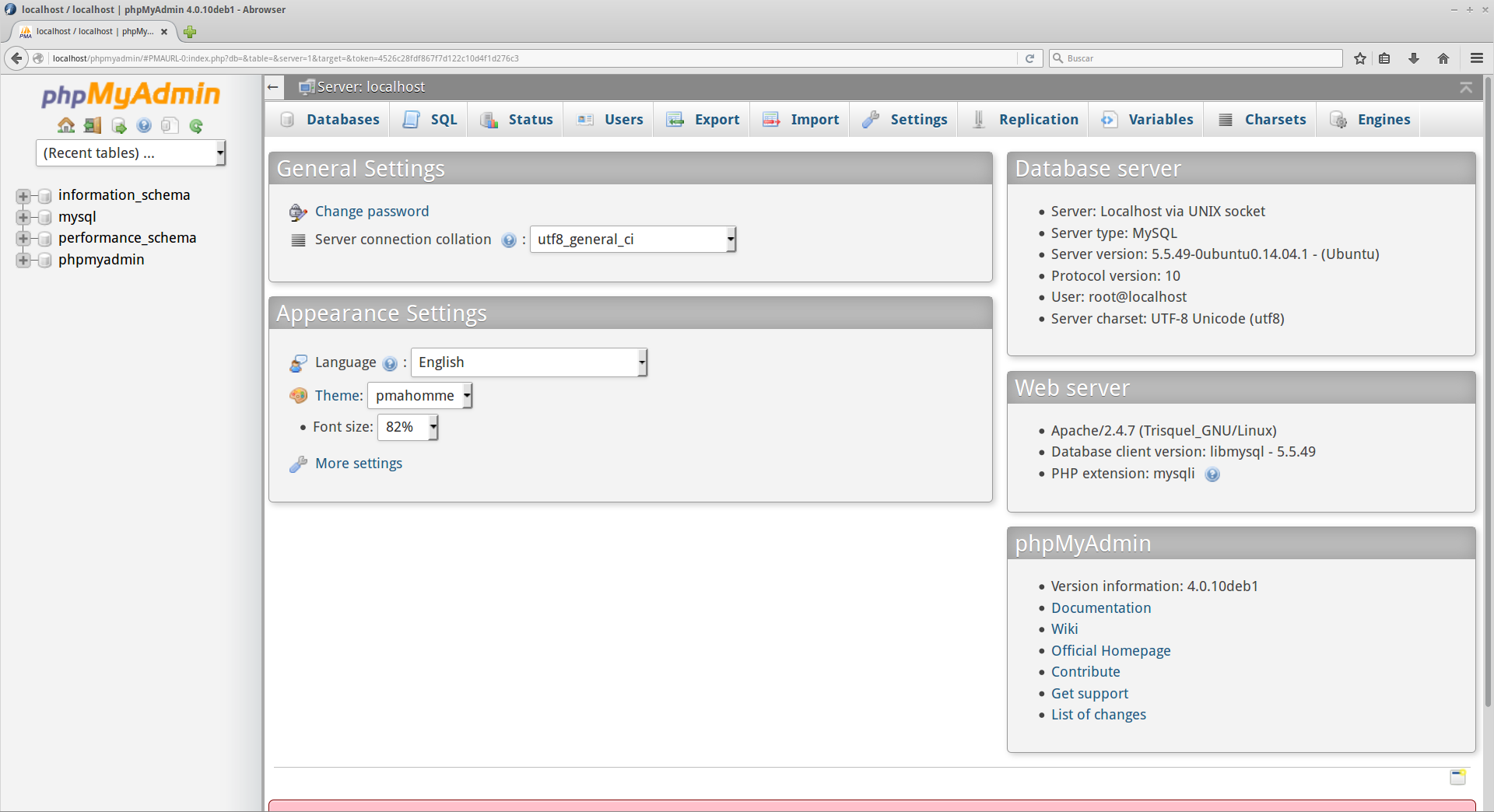The image size is (1494, 812).
Task: Click the Home icon in phpMyAdmin sidebar
Action: (x=66, y=125)
